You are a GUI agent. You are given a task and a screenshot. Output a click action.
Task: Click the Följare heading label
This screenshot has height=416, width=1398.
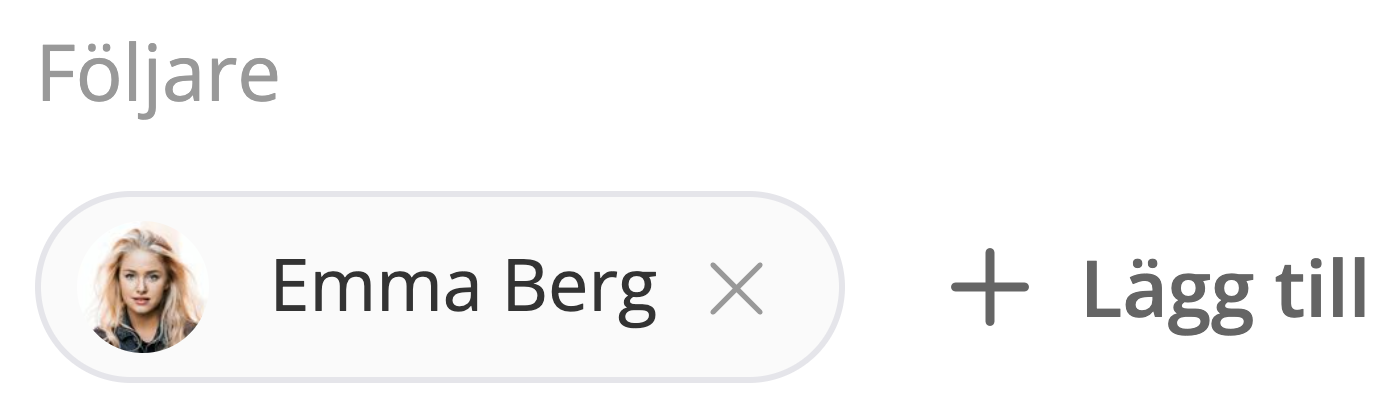point(158,75)
